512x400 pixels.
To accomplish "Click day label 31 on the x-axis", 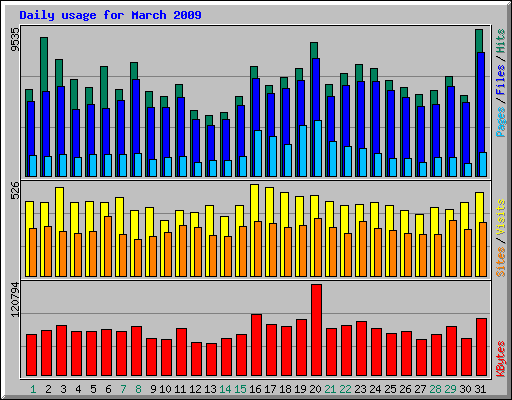I will point(480,389).
